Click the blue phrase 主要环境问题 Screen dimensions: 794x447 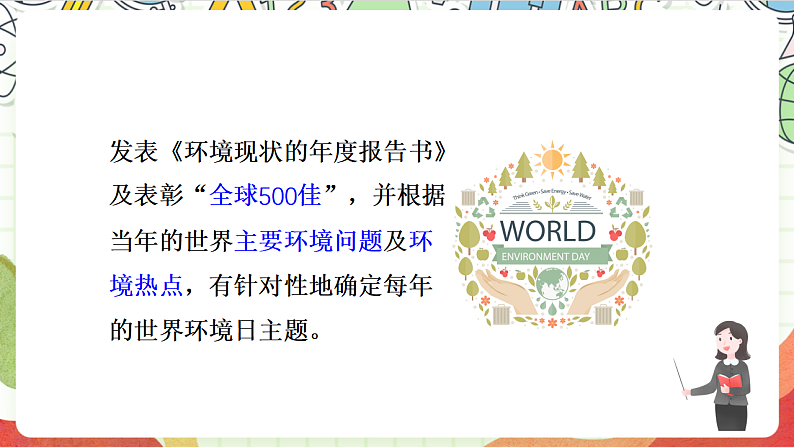308,240
